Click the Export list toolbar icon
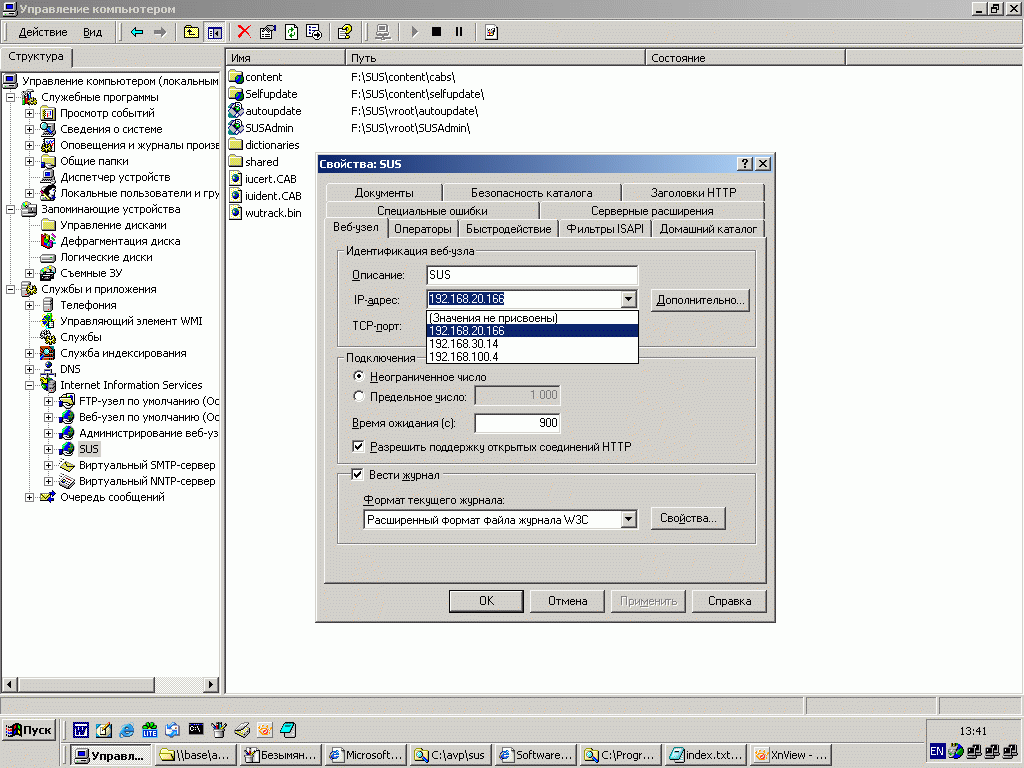1024x768 pixels. point(314,31)
